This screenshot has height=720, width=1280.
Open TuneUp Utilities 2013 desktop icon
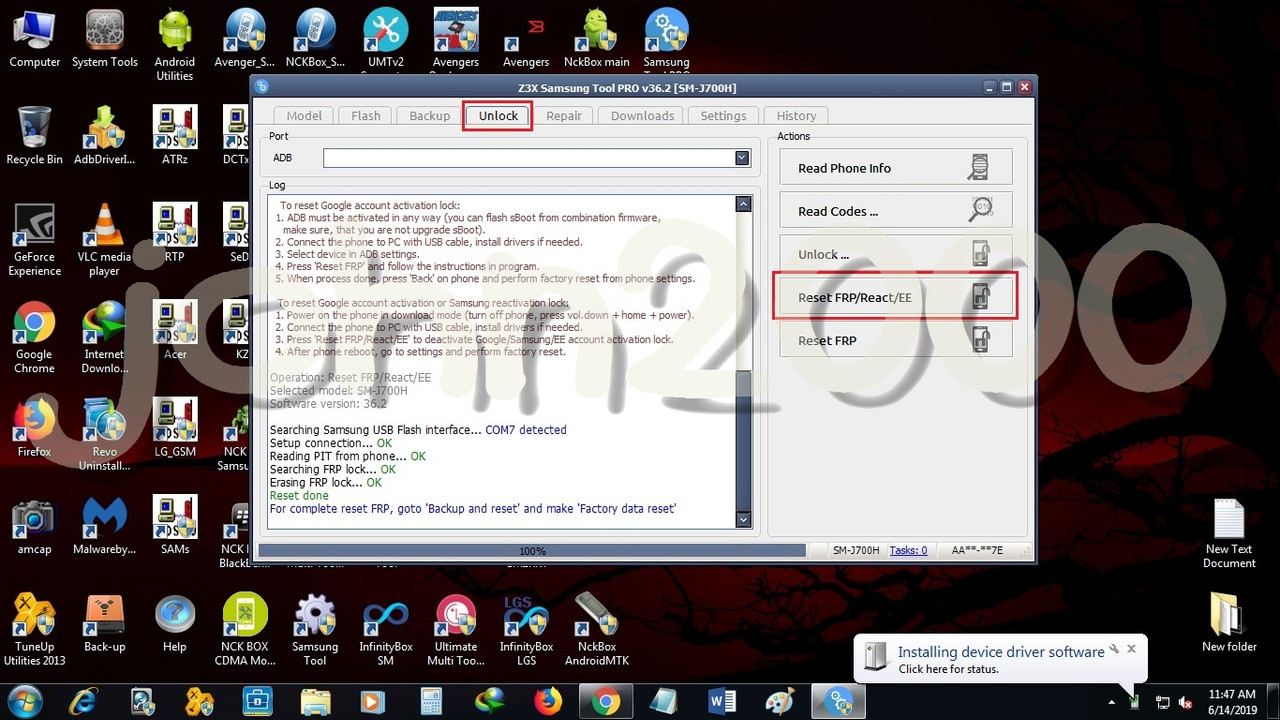pos(34,630)
